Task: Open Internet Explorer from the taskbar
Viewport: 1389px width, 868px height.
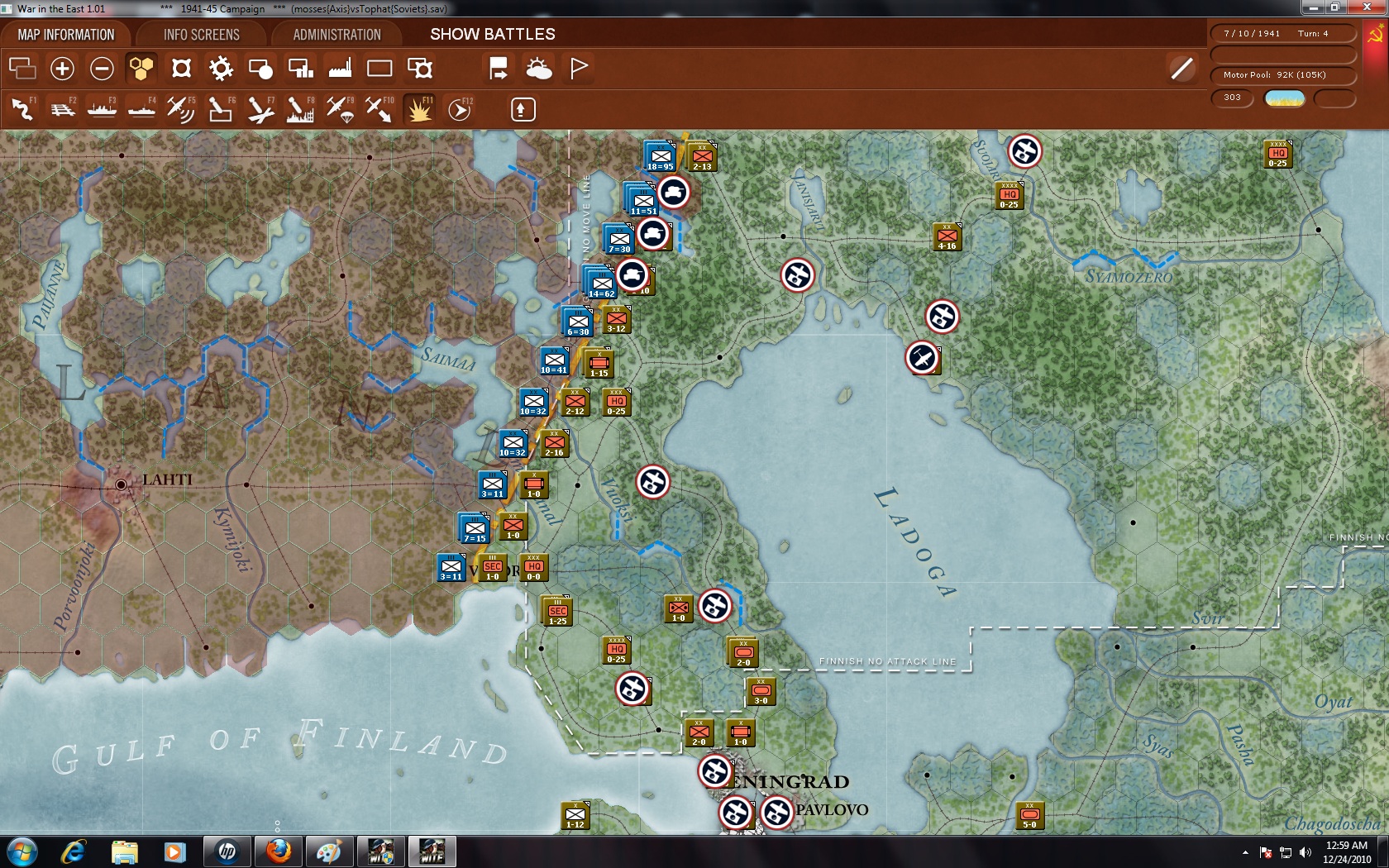Action: pyautogui.click(x=74, y=851)
